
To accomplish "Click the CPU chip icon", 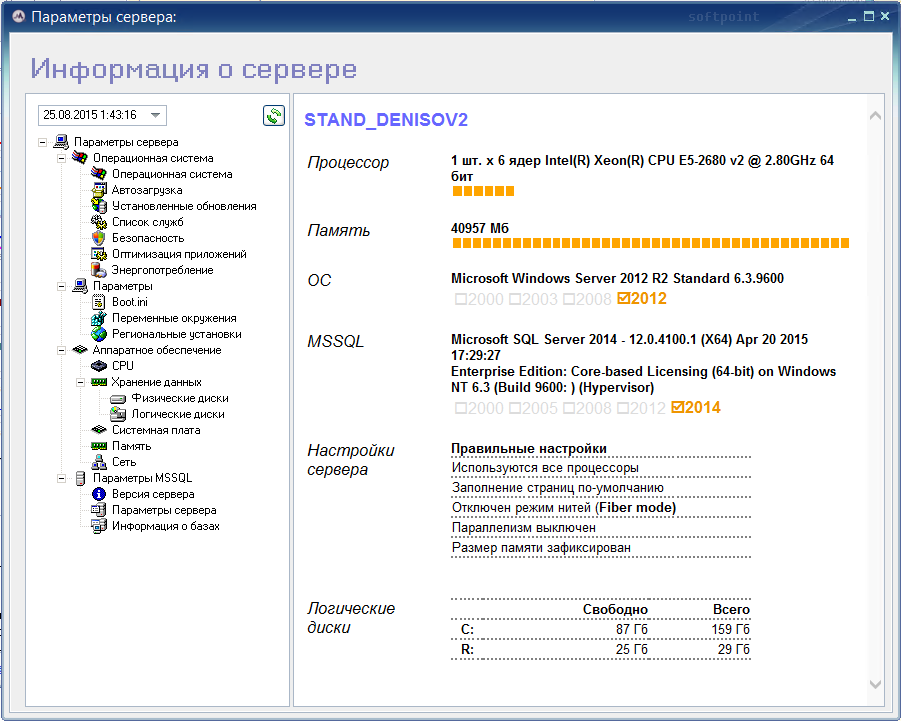I will click(x=99, y=365).
